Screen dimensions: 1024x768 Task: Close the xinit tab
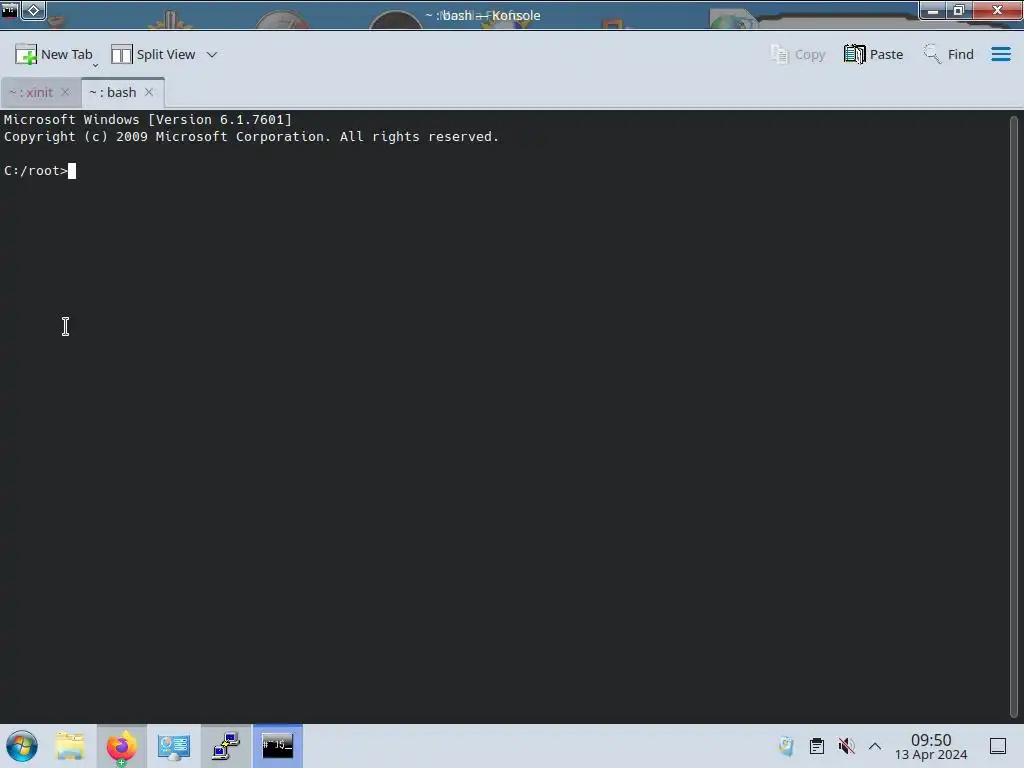click(65, 92)
